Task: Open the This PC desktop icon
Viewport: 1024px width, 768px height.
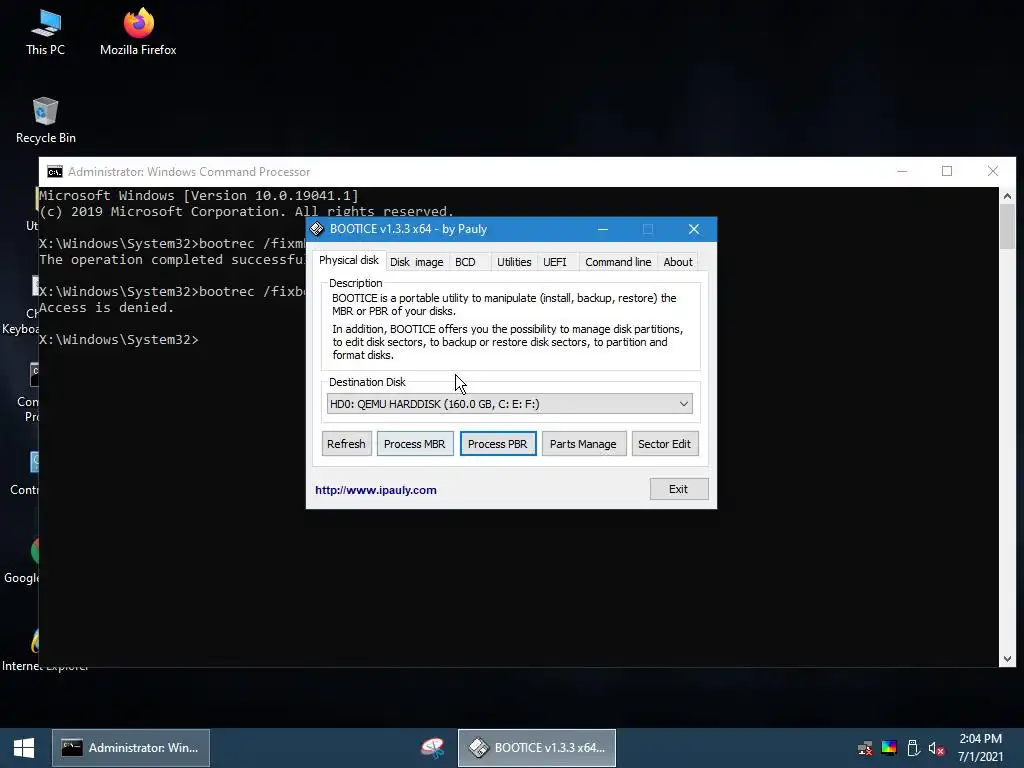Action: [x=46, y=32]
